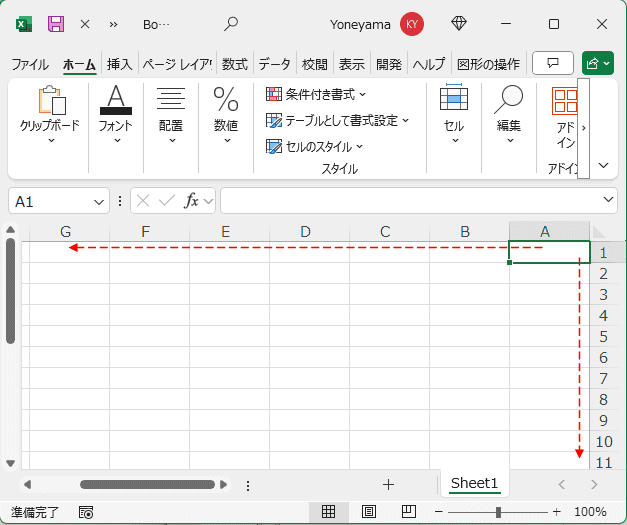Open the Font (フォント) group
This screenshot has height=525, width=627.
[x=116, y=113]
